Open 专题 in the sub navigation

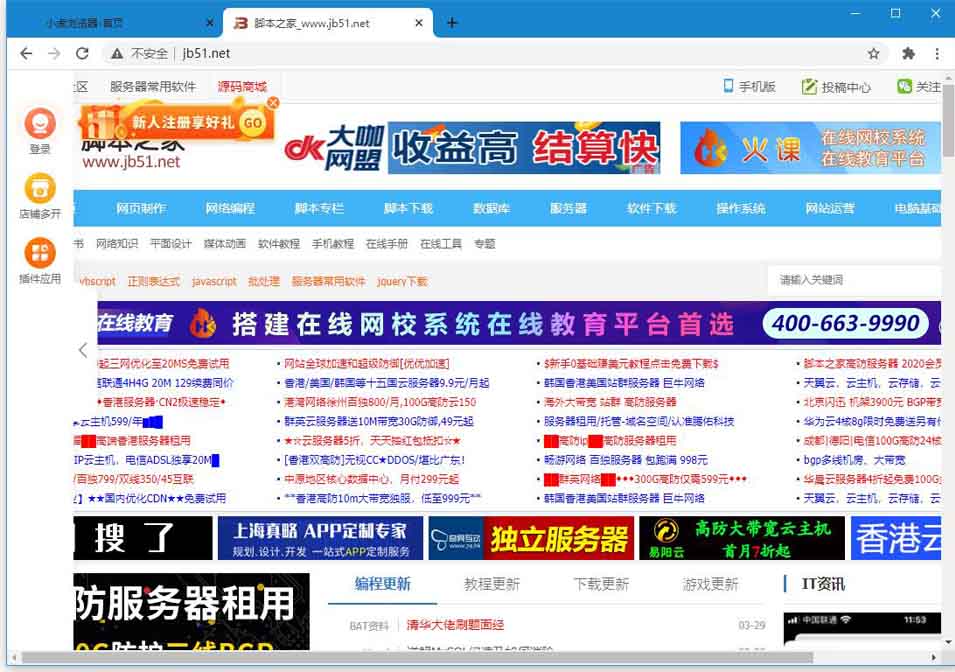485,244
